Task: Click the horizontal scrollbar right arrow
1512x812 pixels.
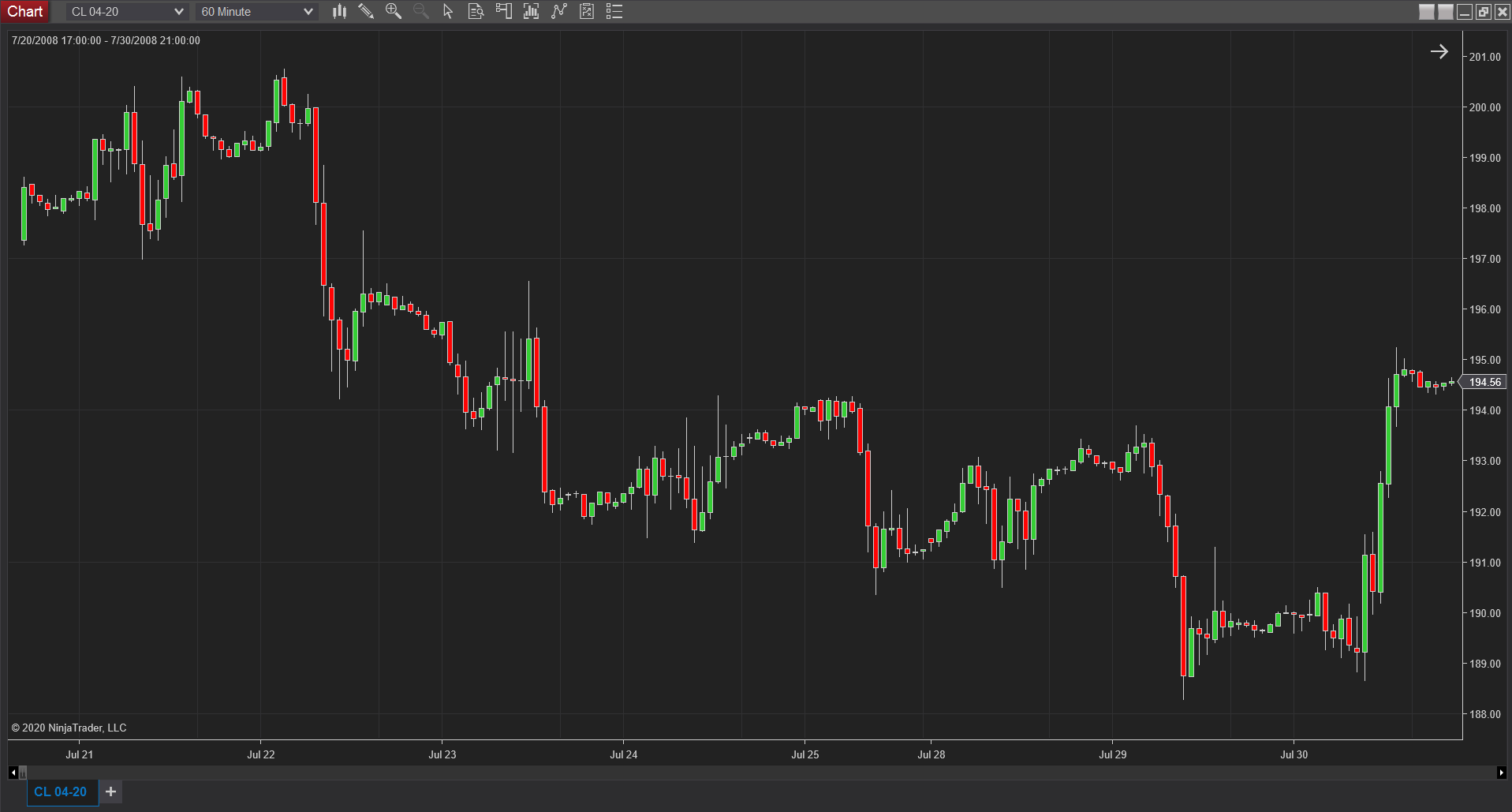Action: point(1501,773)
